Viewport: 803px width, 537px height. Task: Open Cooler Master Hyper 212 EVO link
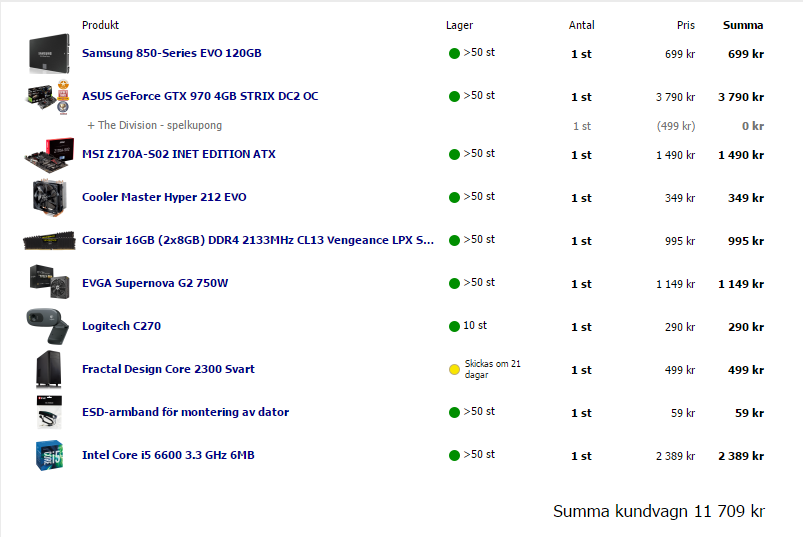(164, 197)
